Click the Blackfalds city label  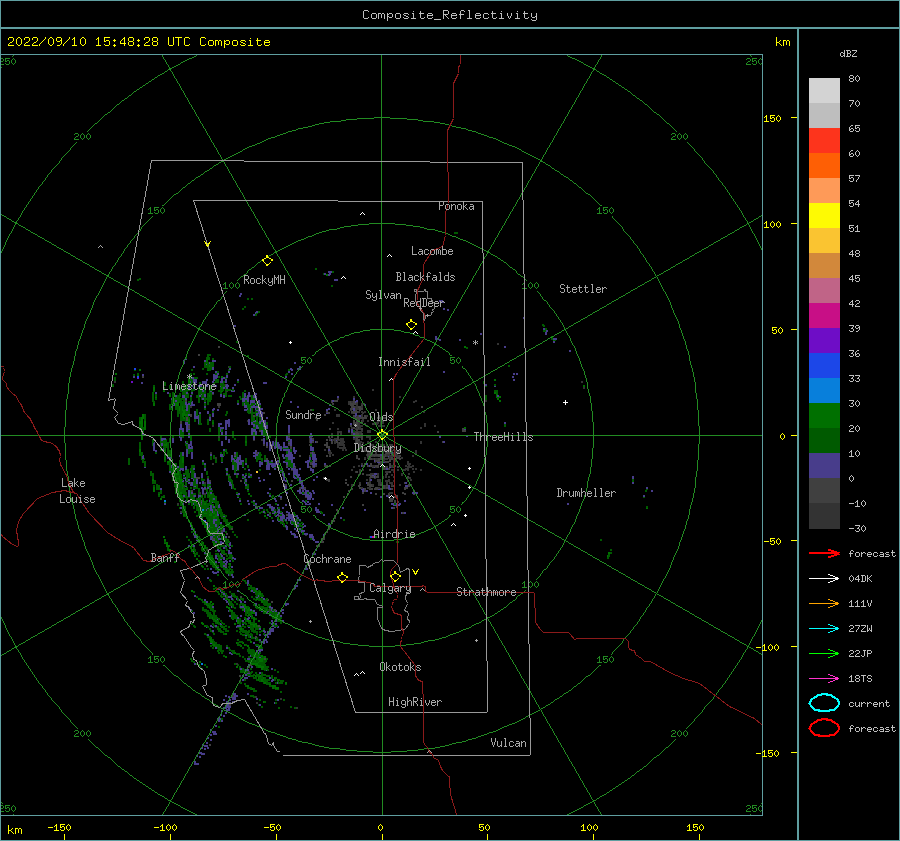pos(425,277)
